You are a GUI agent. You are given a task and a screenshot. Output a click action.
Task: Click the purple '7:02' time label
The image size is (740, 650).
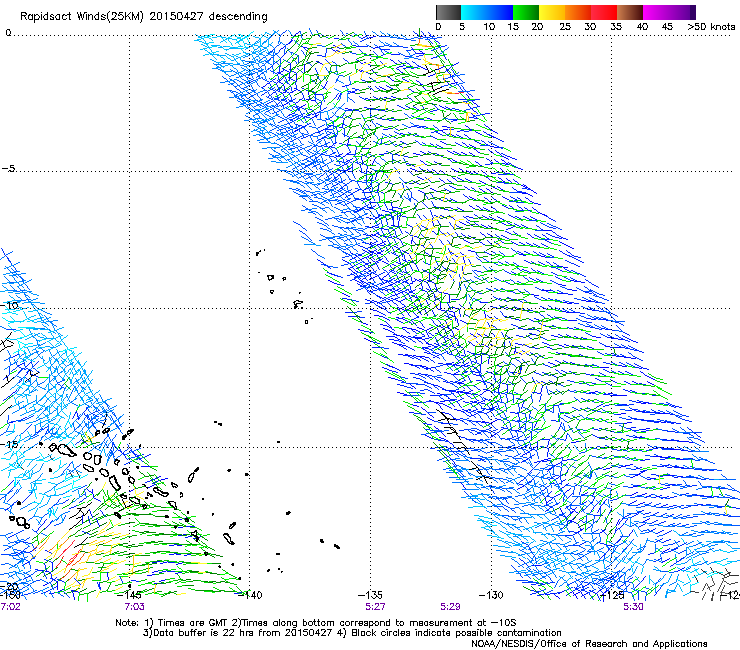[10, 607]
